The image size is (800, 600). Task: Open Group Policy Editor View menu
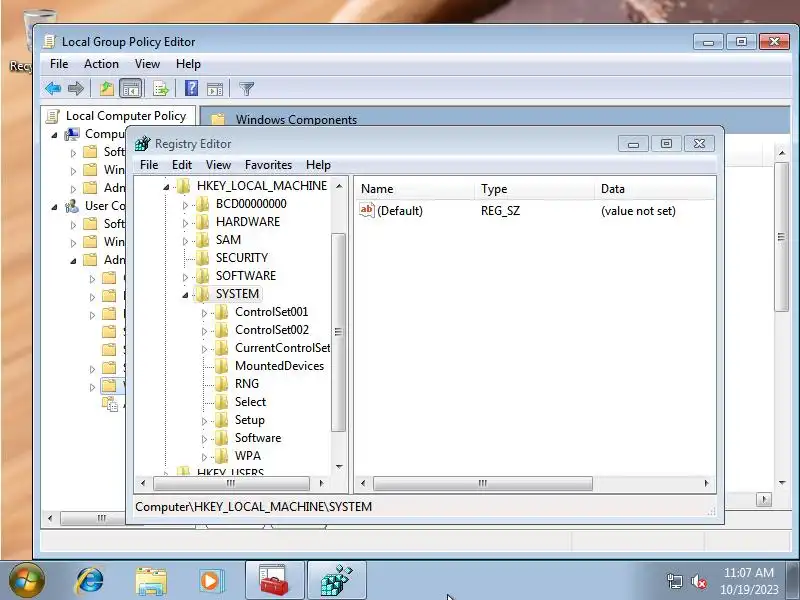(x=147, y=64)
